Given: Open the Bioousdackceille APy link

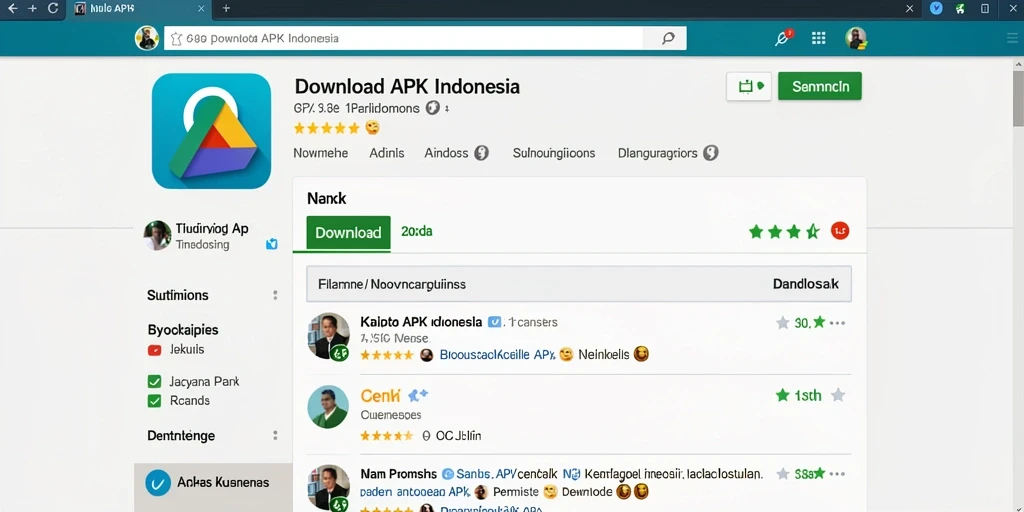Looking at the screenshot, I should 497,355.
